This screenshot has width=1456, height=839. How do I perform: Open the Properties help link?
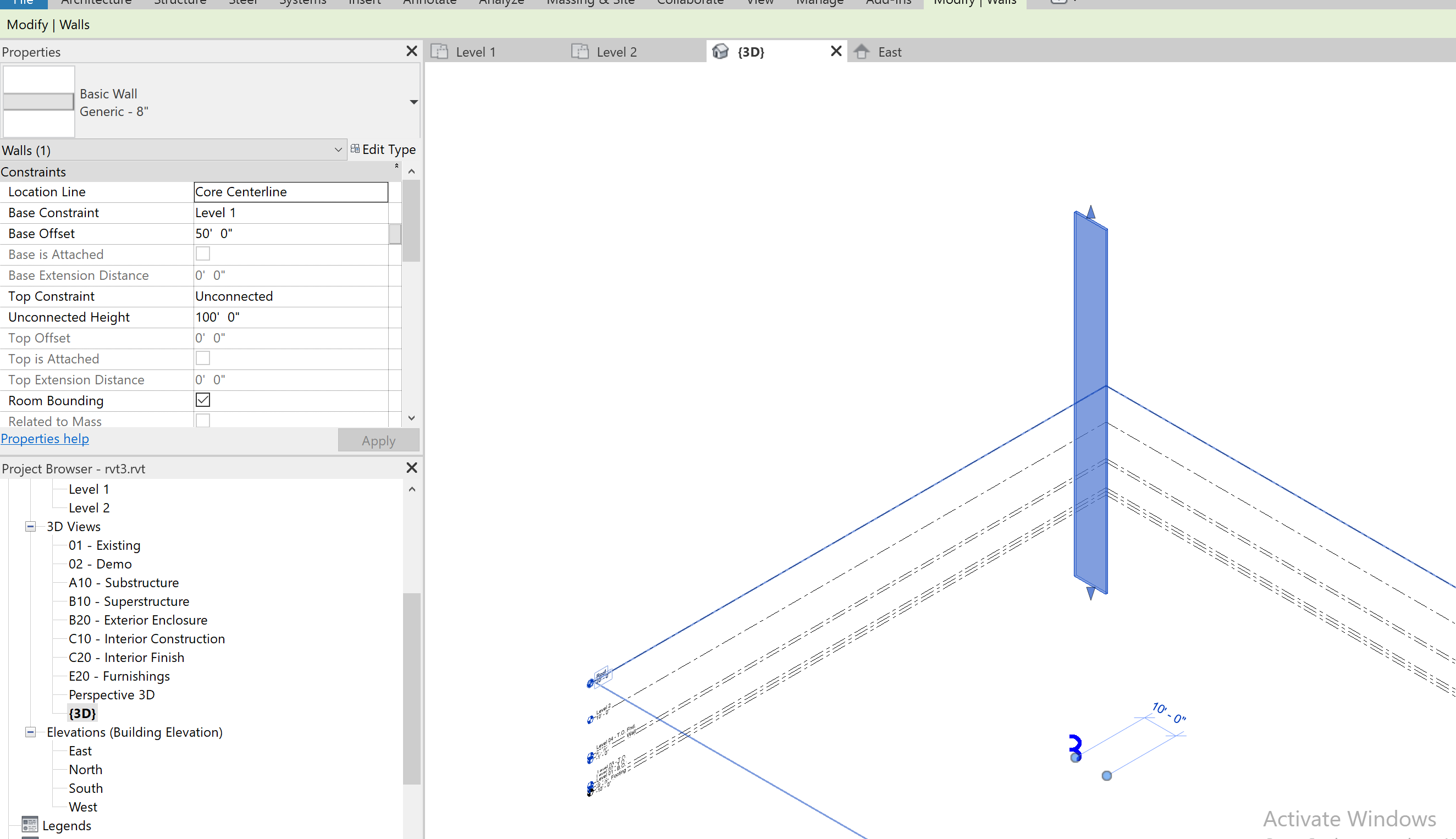[45, 439]
